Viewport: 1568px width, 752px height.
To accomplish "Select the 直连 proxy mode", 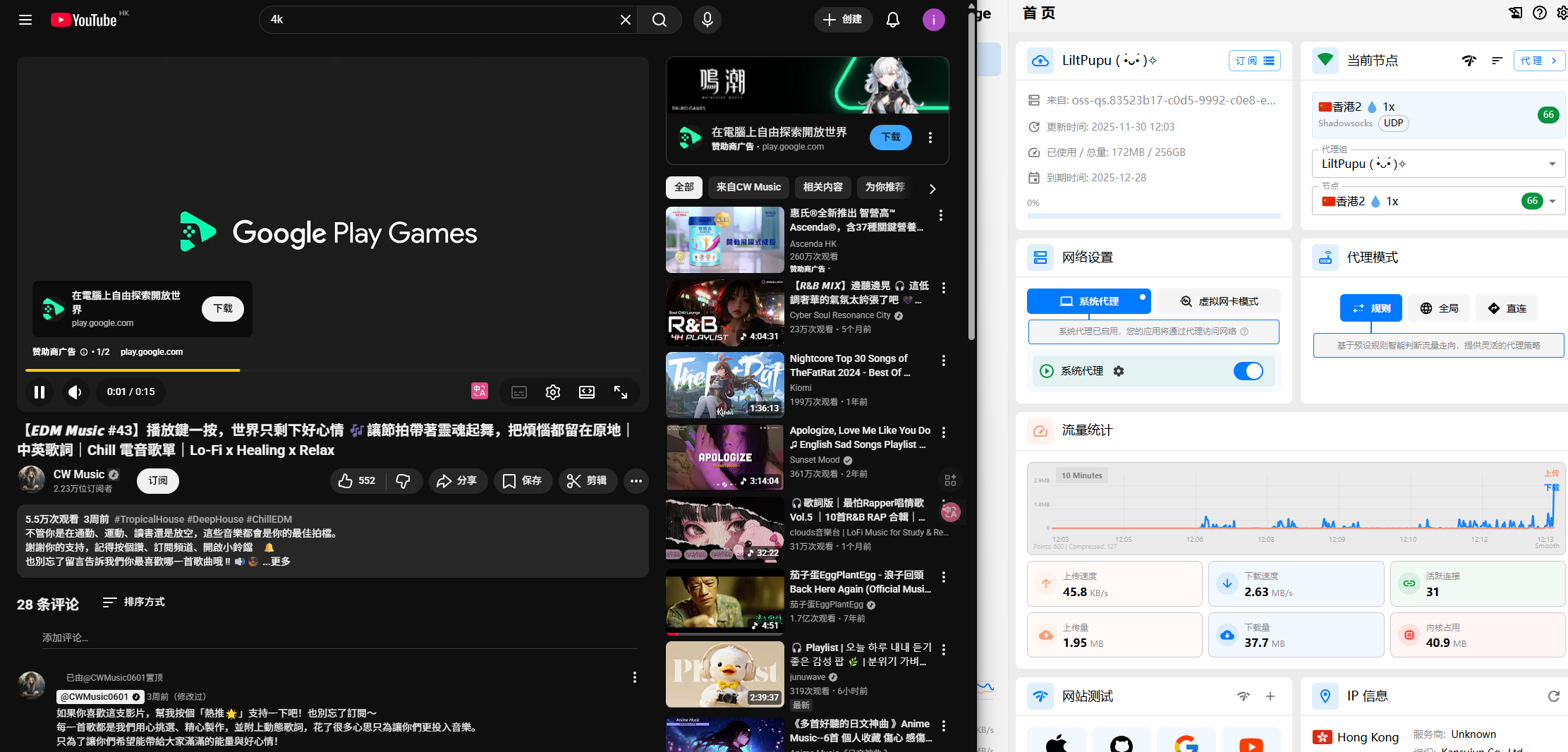I will coord(1507,308).
